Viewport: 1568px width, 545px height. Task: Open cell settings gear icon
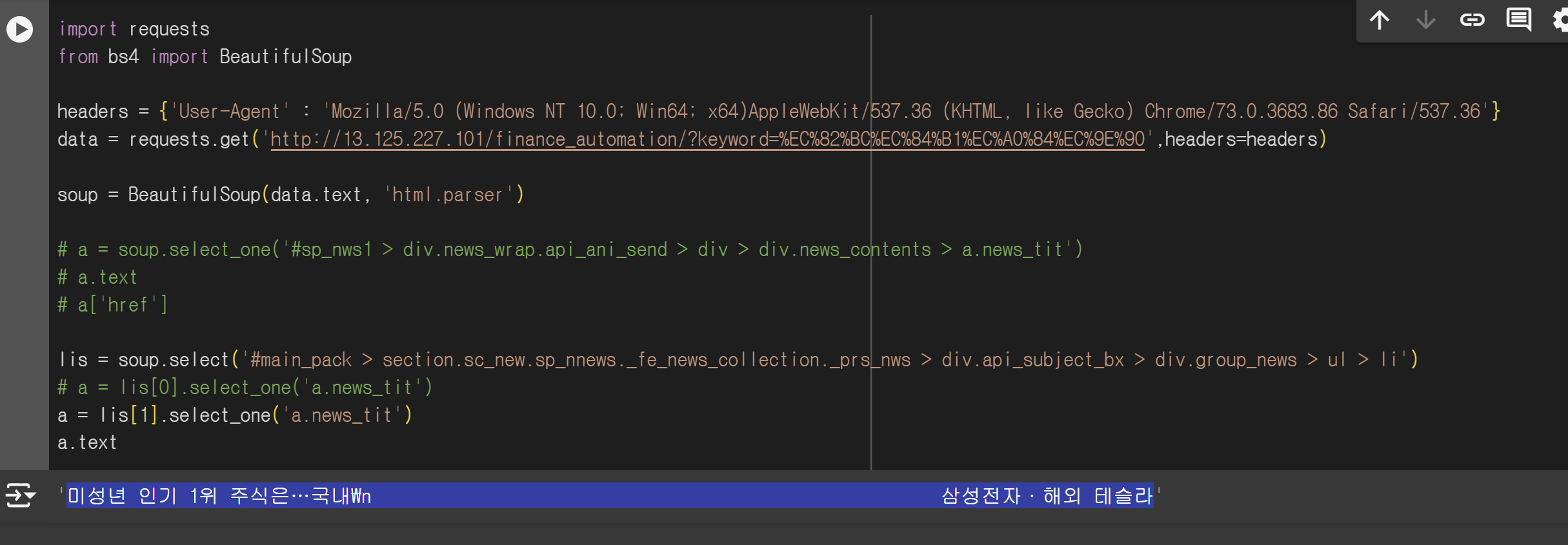click(x=1560, y=20)
